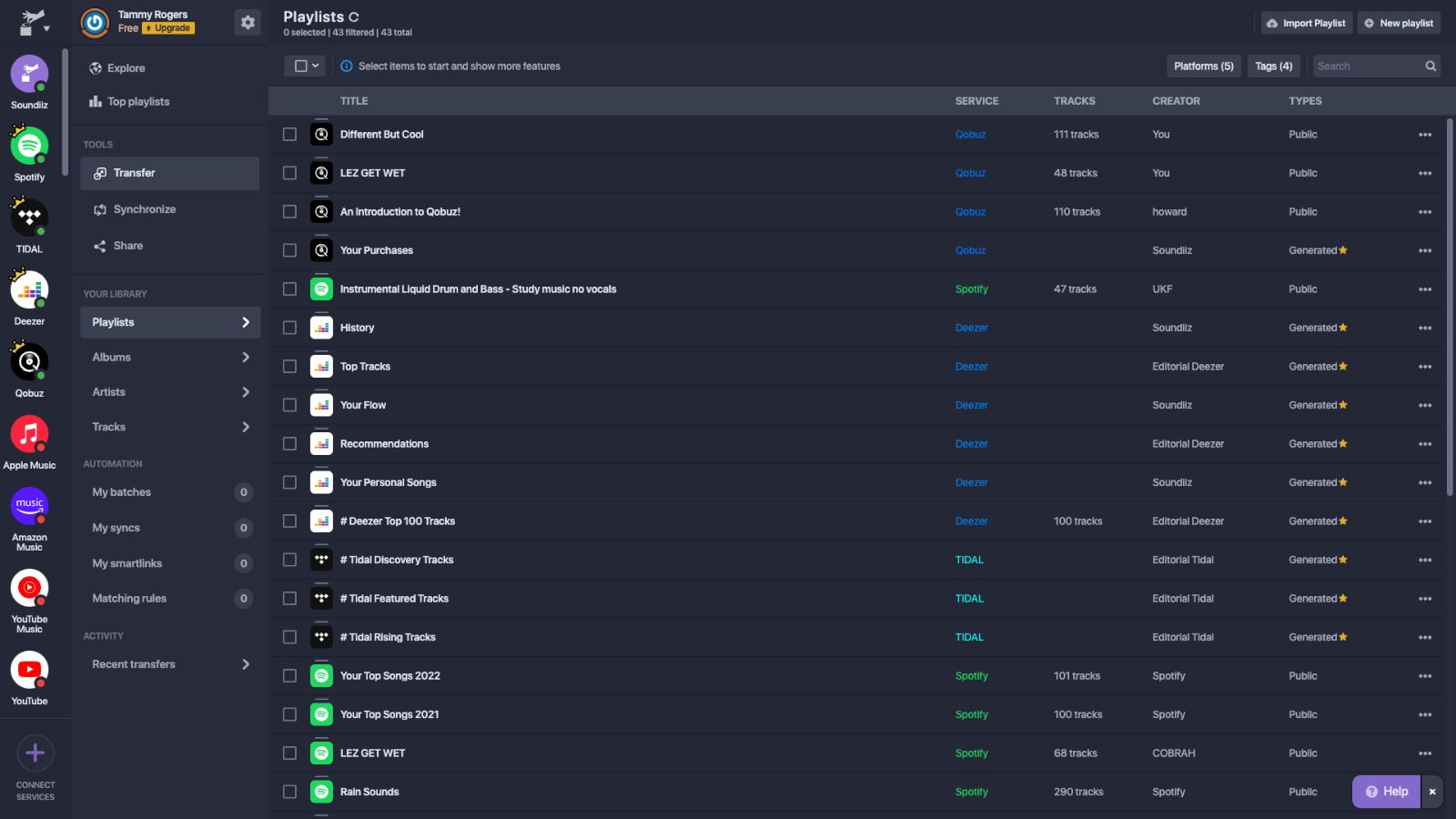Screen dimensions: 1456x819
Task: Click the Tidal icon of # Tidal Rising Tracks
Action: [x=321, y=637]
